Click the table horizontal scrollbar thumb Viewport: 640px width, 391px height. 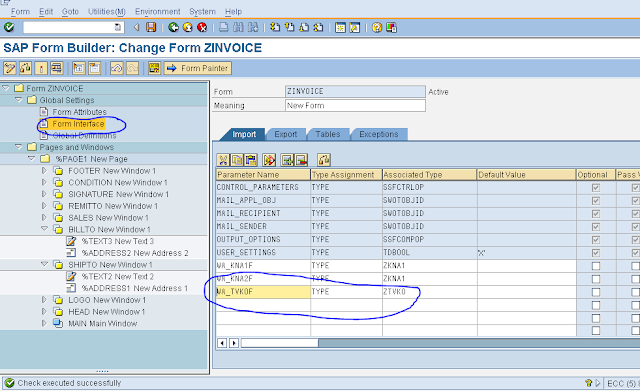pyautogui.click(x=280, y=343)
